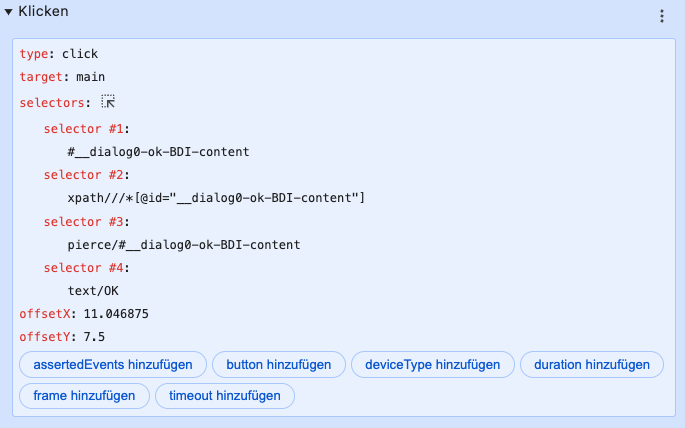Image resolution: width=685 pixels, height=428 pixels.
Task: Select the pierce selector #3 value
Action: click(x=184, y=245)
